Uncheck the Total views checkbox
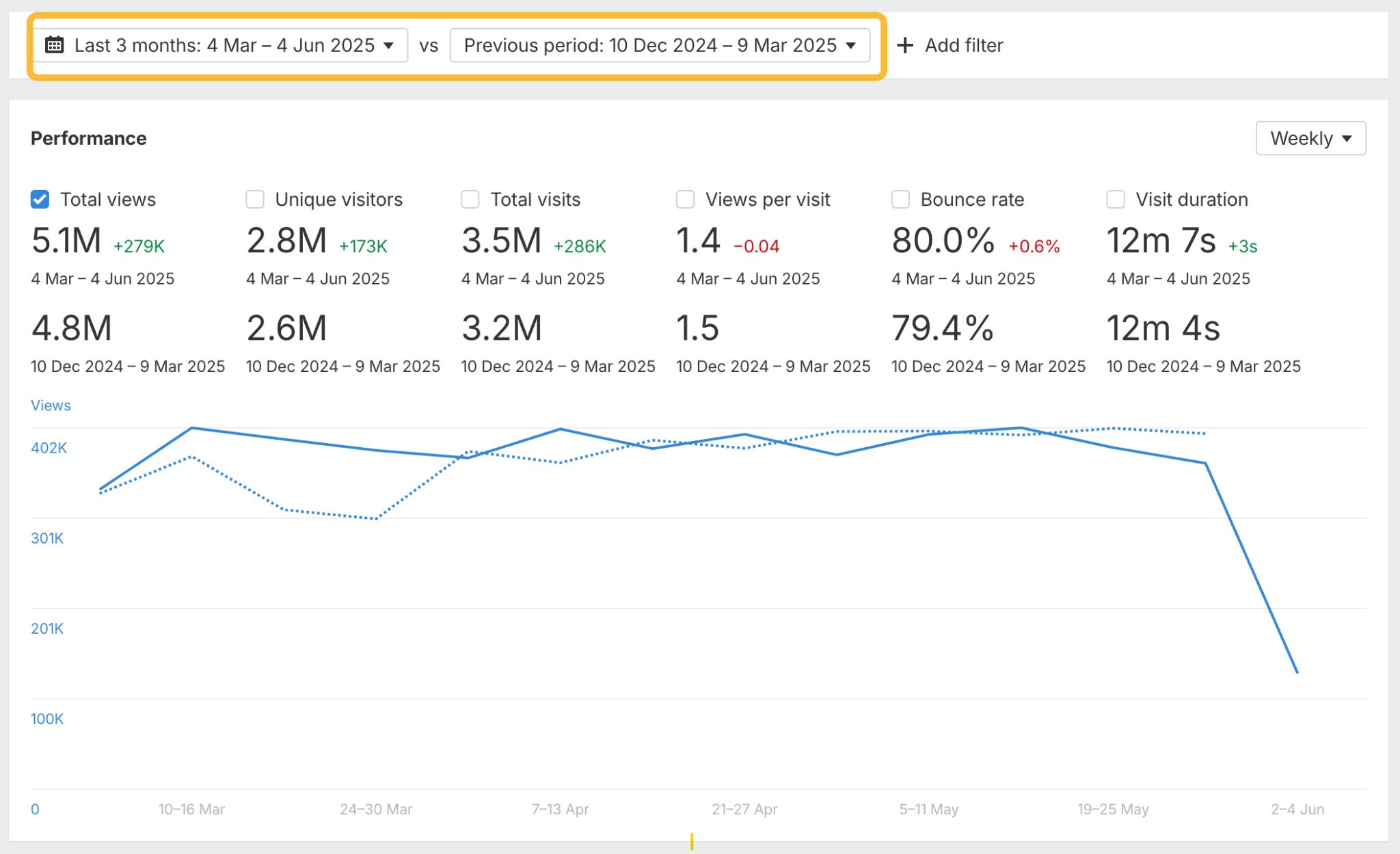Screen dimensions: 1400x854 [40, 199]
